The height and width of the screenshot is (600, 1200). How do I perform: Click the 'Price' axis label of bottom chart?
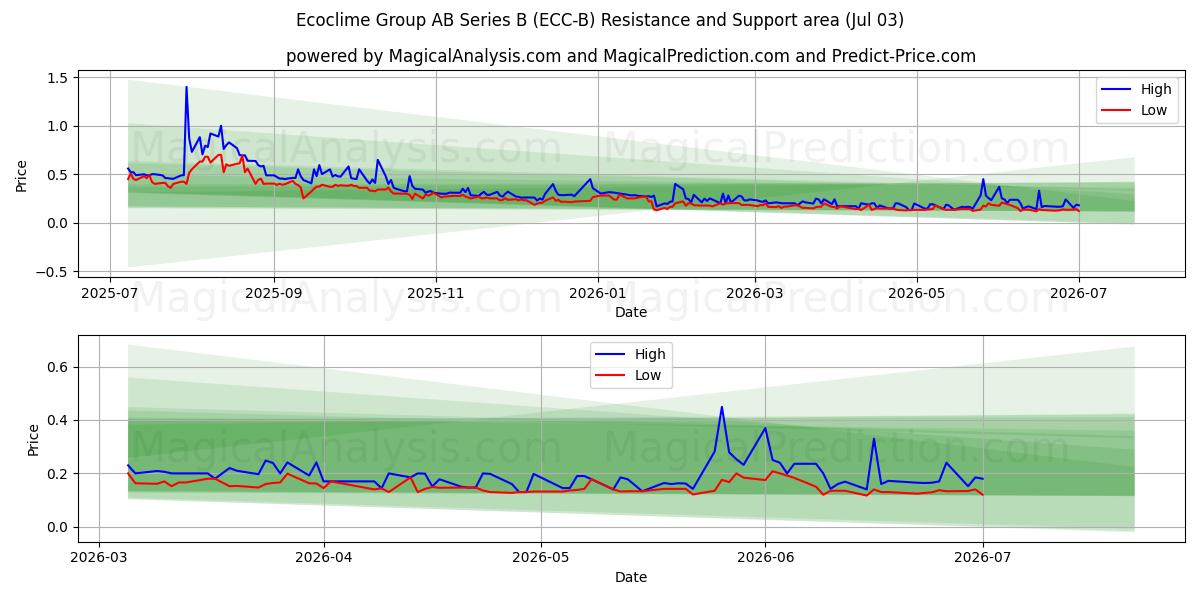click(34, 440)
